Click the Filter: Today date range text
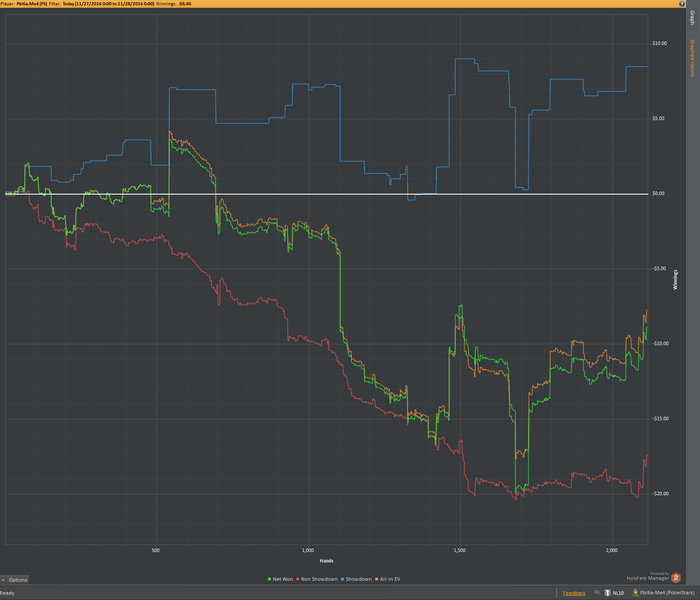This screenshot has width=700, height=600. pos(101,4)
